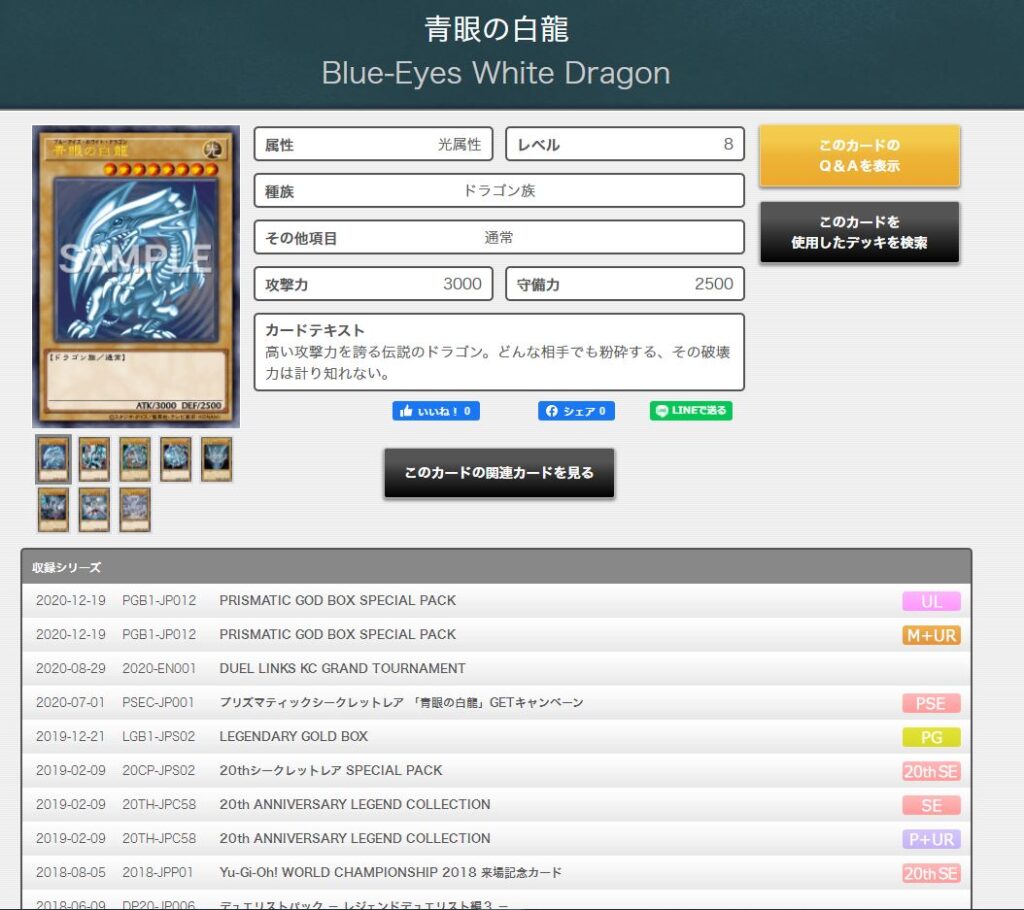1024x910 pixels.
Task: Select the third card art thumbnail in top row
Action: click(x=135, y=459)
